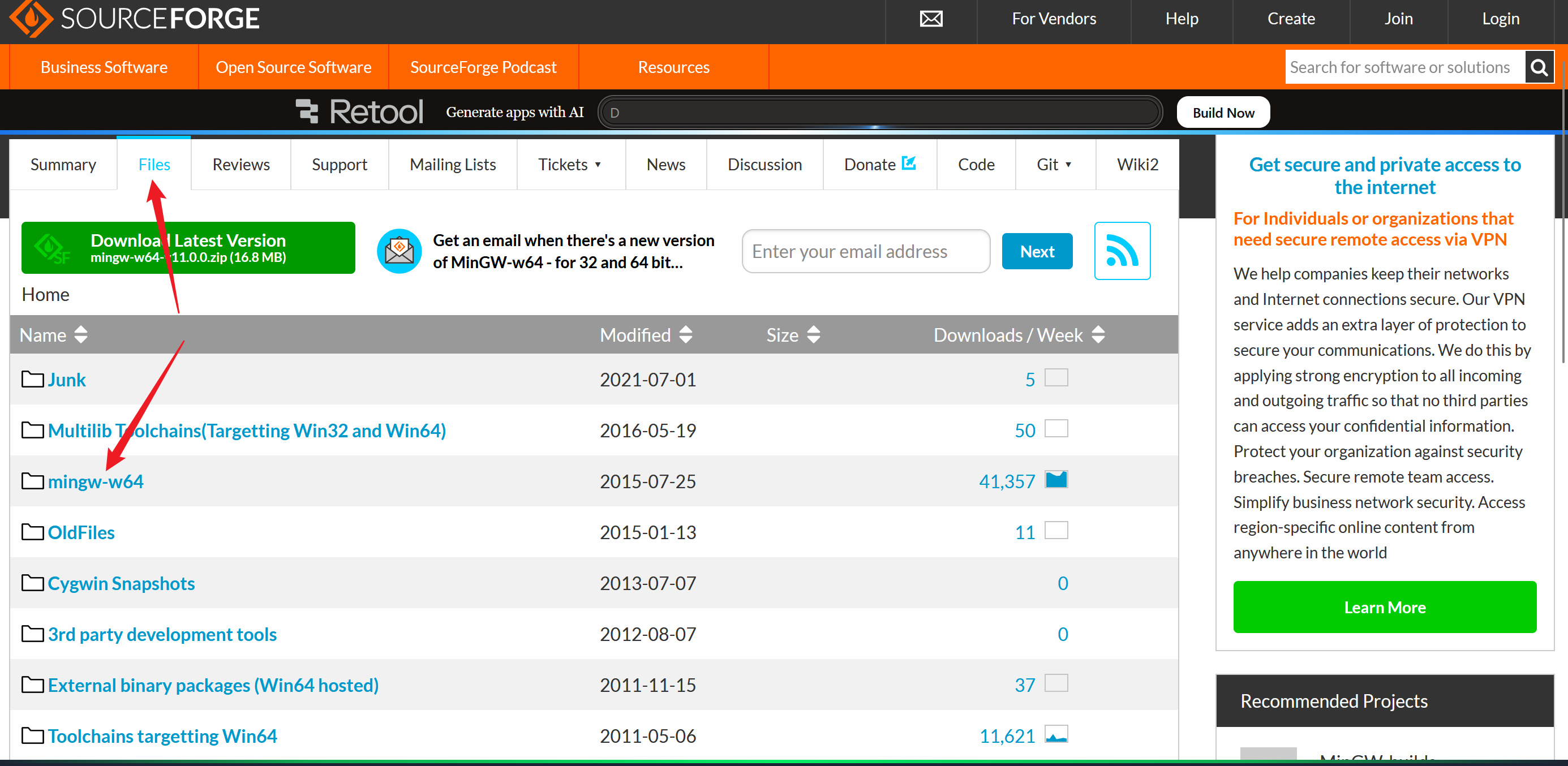Screen dimensions: 1568x766
Task: Open the OldFiles folder link
Action: [x=81, y=532]
